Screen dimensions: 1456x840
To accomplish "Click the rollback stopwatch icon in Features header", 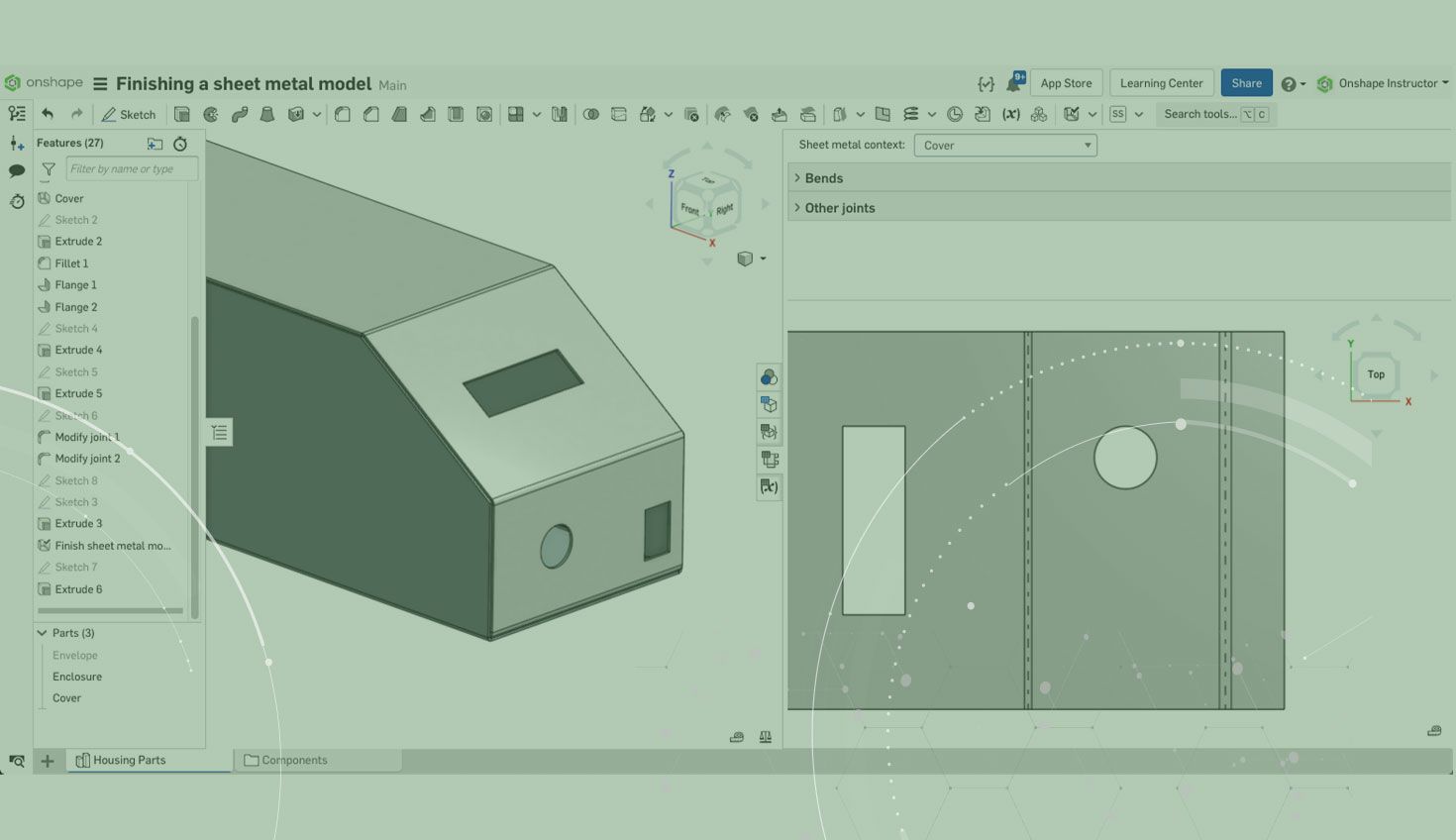I will [x=180, y=144].
